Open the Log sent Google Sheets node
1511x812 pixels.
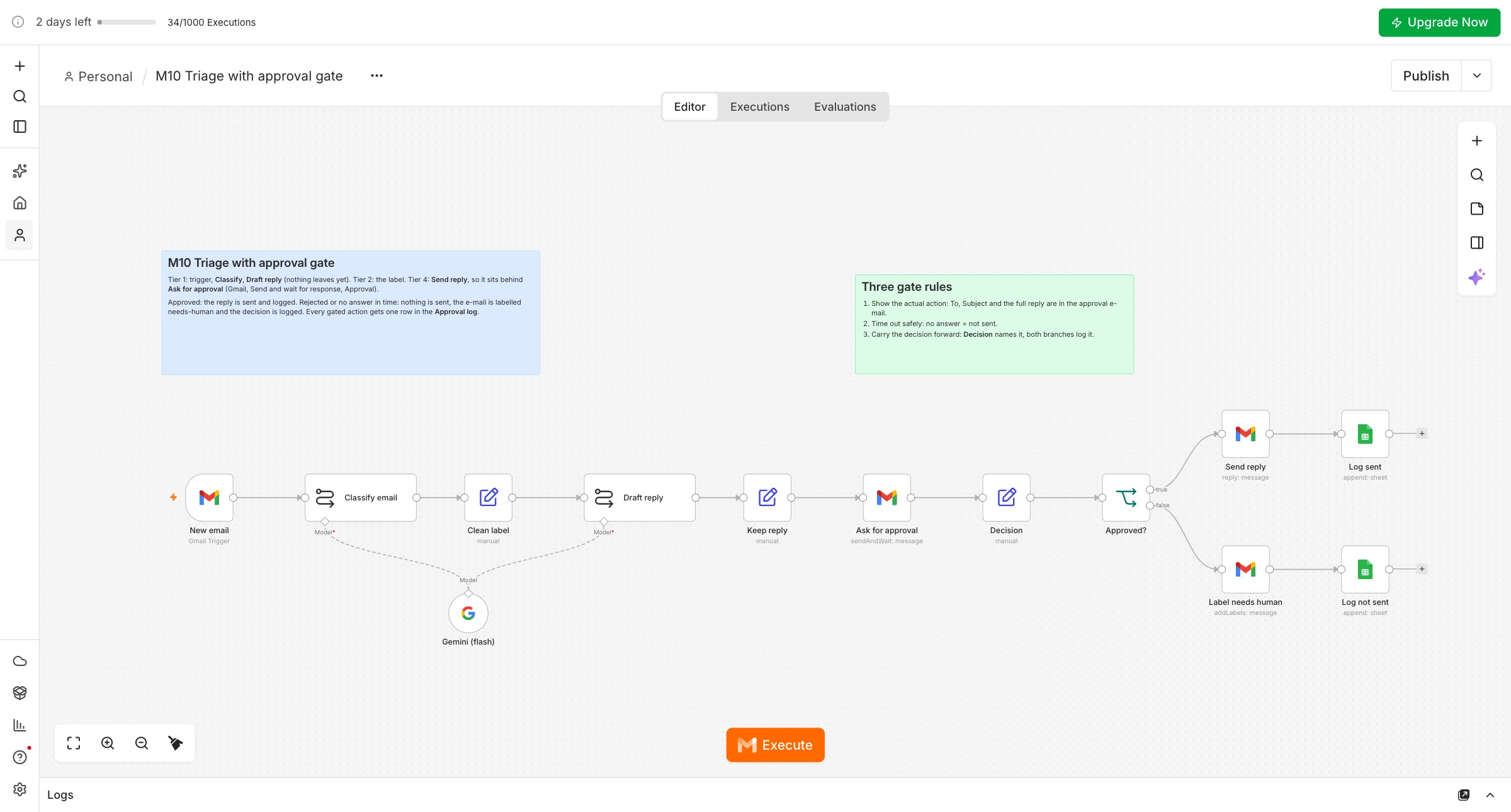point(1366,434)
